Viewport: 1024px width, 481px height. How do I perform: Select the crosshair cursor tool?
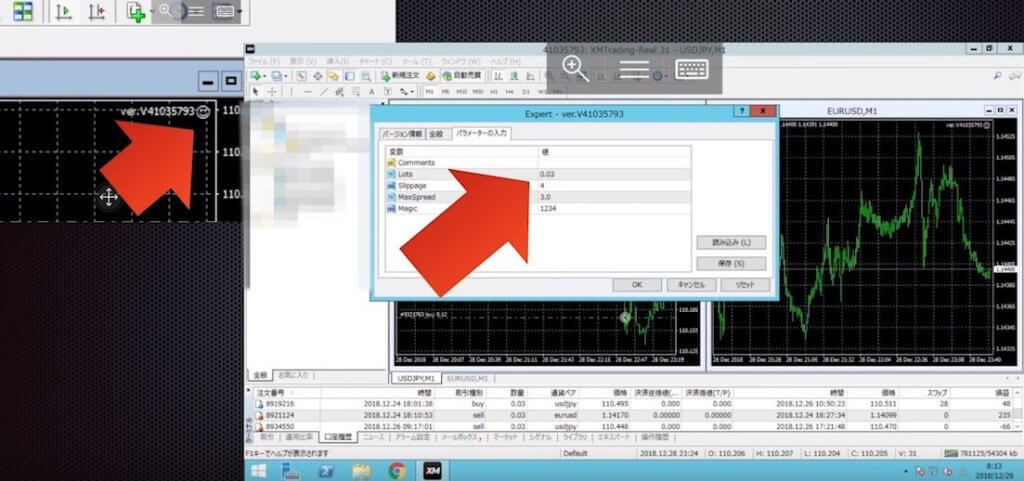[273, 91]
